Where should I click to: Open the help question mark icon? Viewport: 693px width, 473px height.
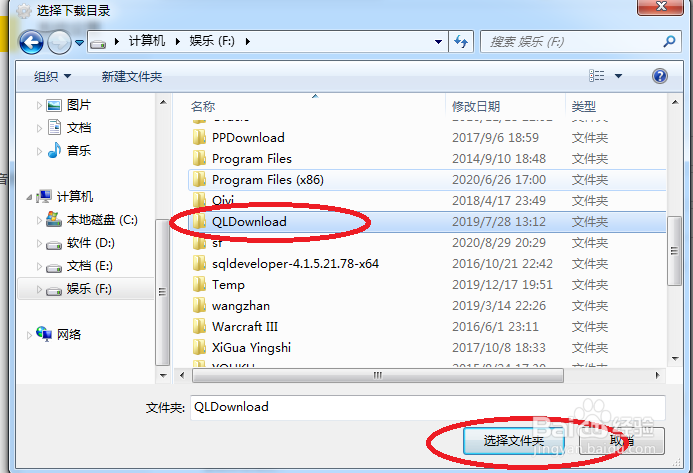click(x=659, y=76)
